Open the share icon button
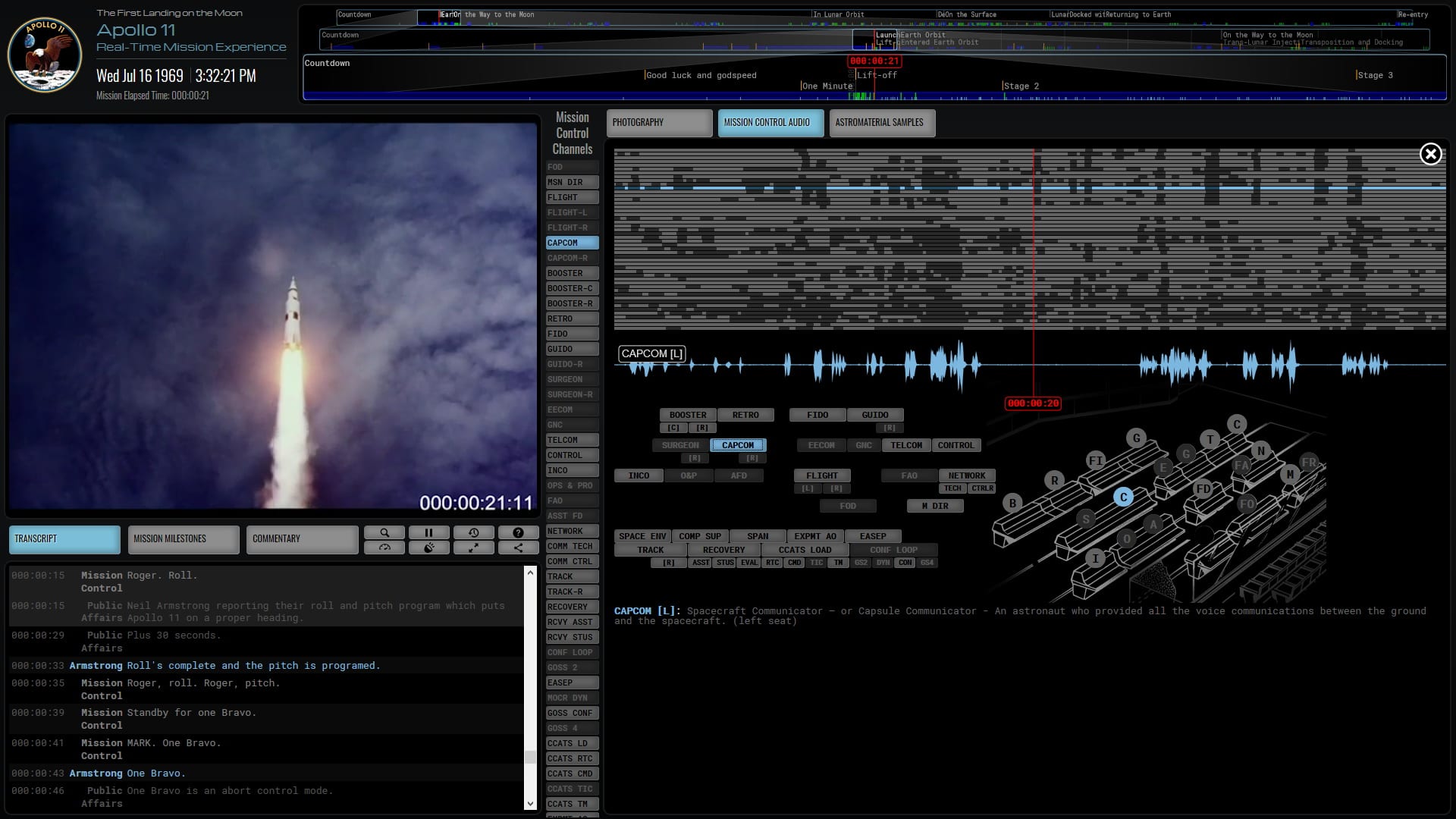 click(518, 548)
